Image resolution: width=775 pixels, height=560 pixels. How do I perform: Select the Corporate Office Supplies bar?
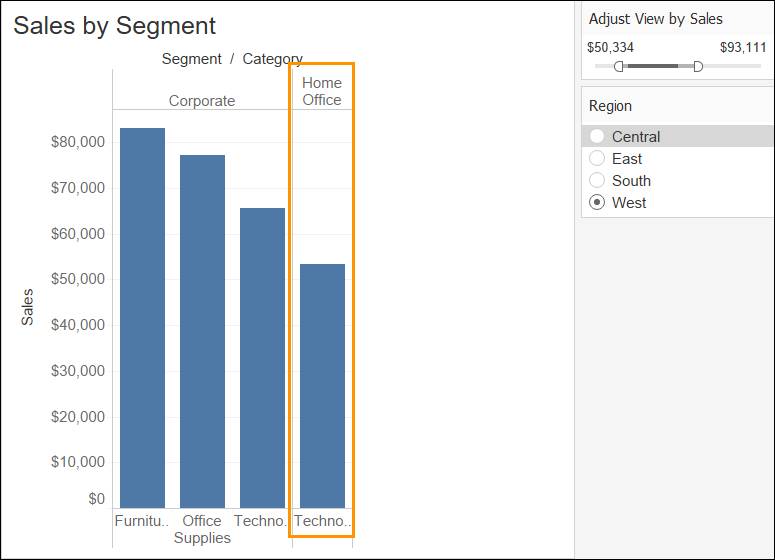[x=202, y=331]
